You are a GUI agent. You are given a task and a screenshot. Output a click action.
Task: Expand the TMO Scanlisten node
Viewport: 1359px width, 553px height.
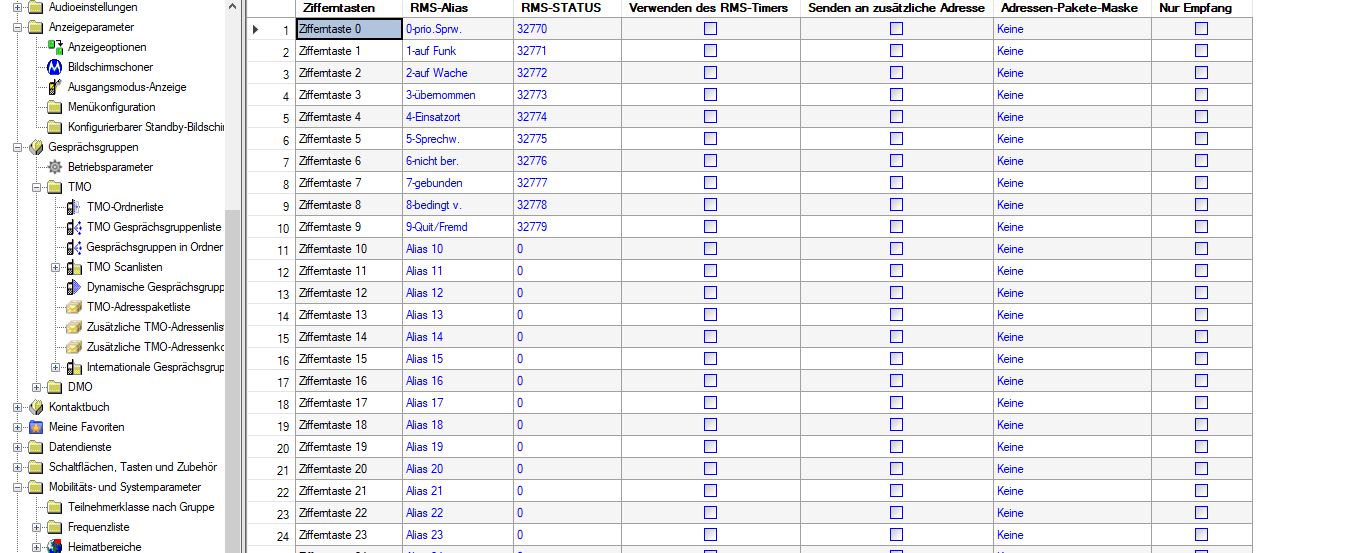click(56, 267)
